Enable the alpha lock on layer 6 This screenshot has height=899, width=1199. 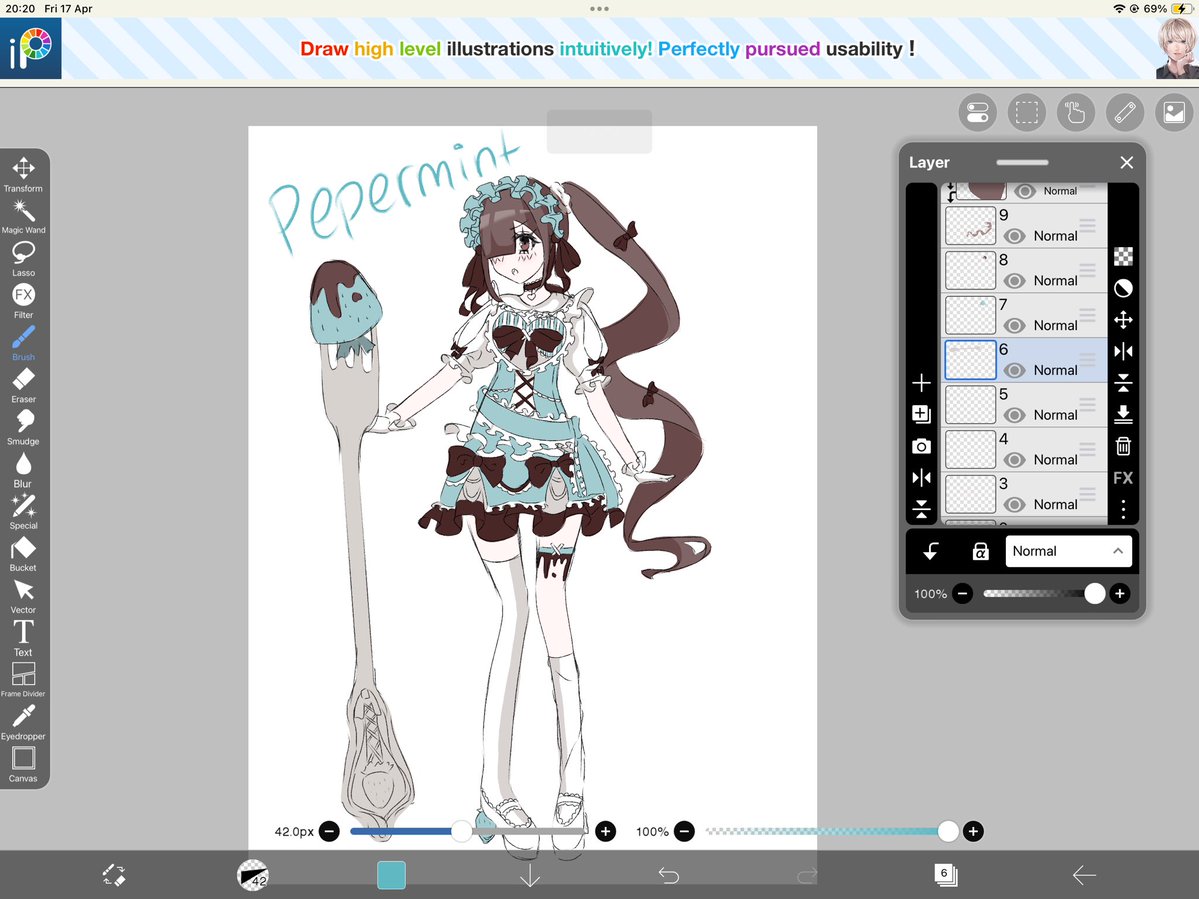coord(981,551)
